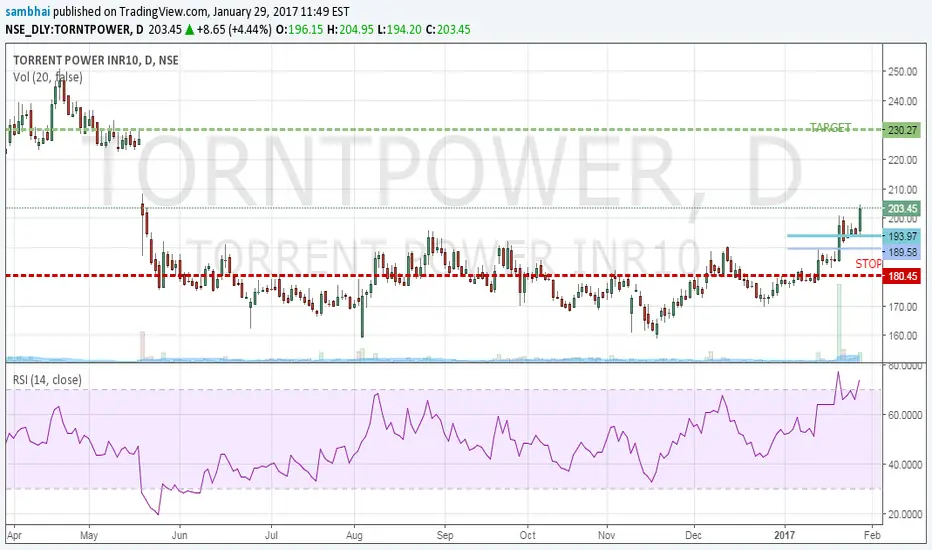The height and width of the screenshot is (550, 932).
Task: Click the RSI 60.0000 axis label
Action: coord(905,414)
